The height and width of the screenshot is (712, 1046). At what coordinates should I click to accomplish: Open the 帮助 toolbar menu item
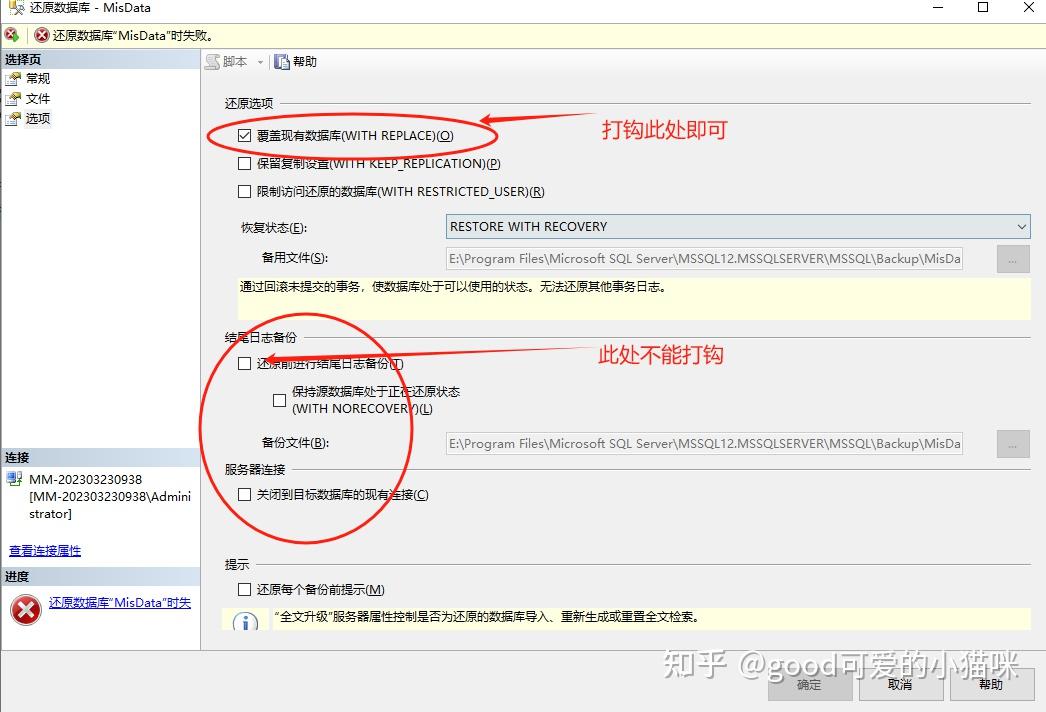pos(301,61)
